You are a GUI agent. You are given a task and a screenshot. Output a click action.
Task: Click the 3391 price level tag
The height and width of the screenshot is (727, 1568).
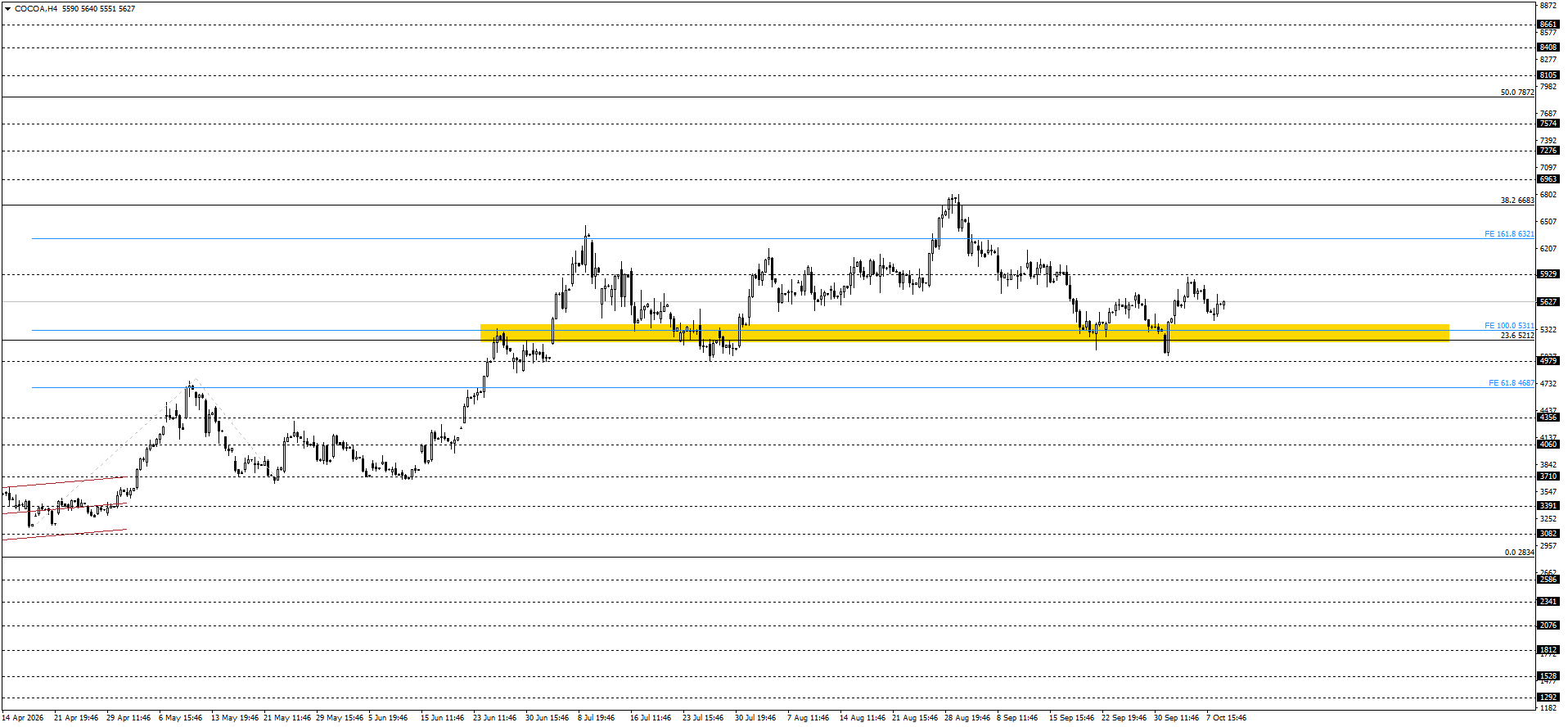point(1548,506)
